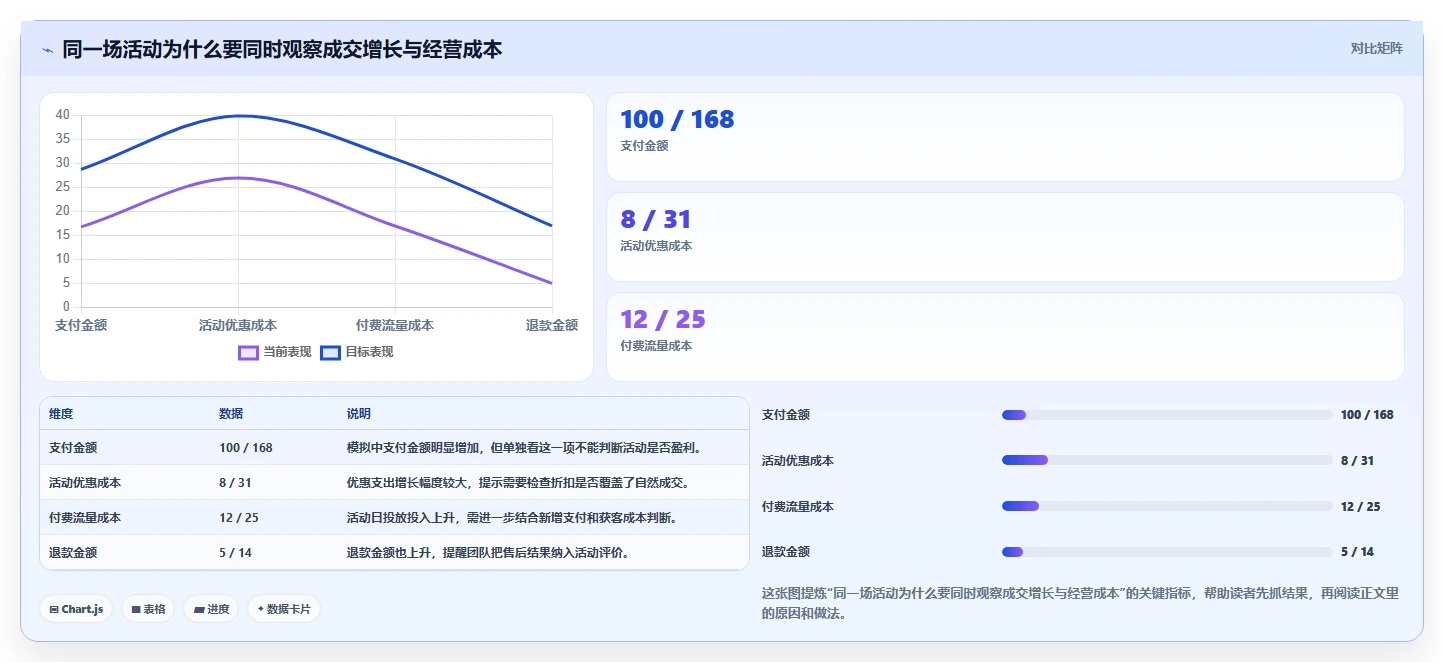The height and width of the screenshot is (662, 1444).
Task: Click 付费流量成本 label on chart x-axis
Action: [395, 325]
